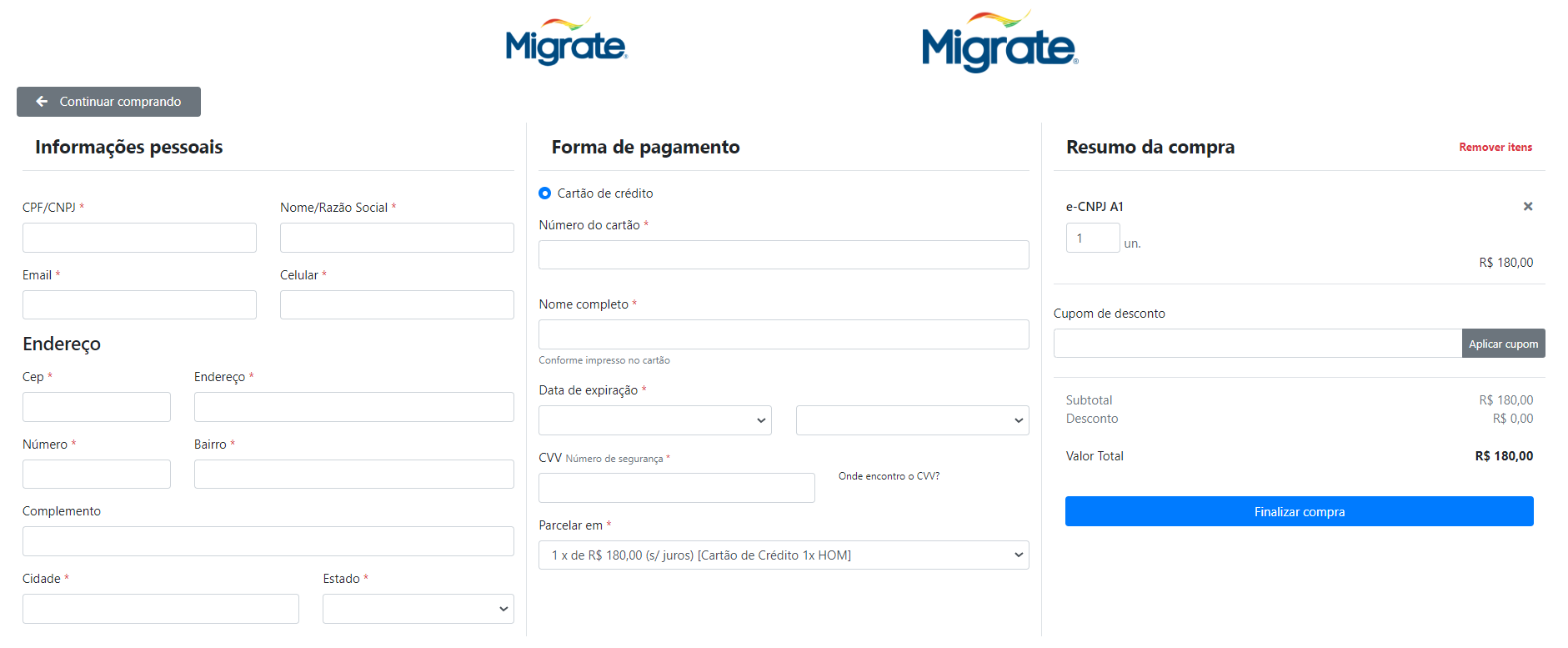
Task: Click the left Migrate logo
Action: pyautogui.click(x=566, y=43)
